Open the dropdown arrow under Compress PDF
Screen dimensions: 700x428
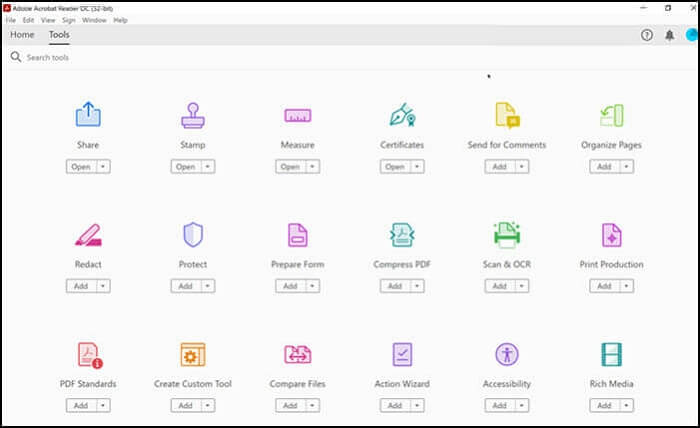418,286
